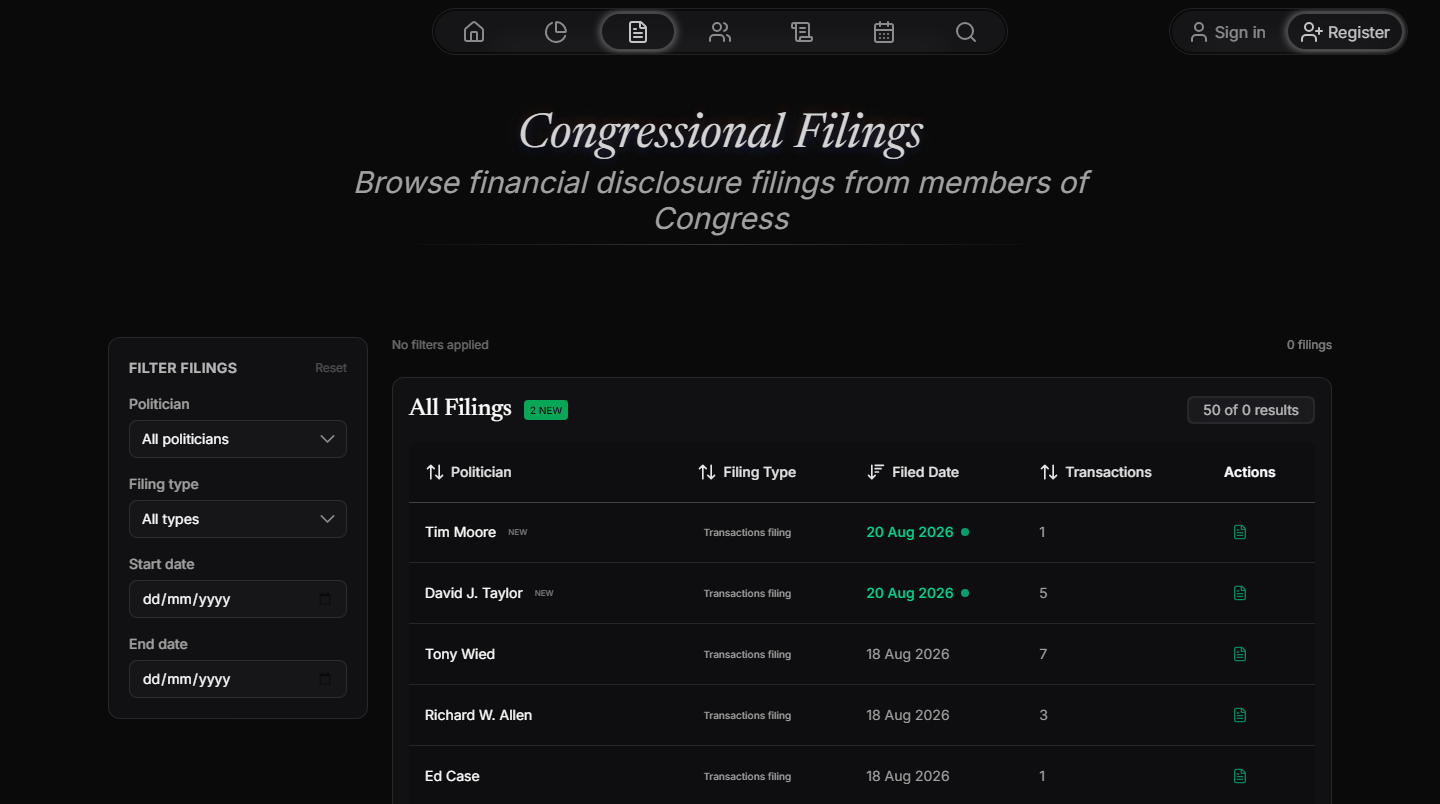
Task: View Richard W. Allen's filing document icon
Action: click(x=1240, y=715)
